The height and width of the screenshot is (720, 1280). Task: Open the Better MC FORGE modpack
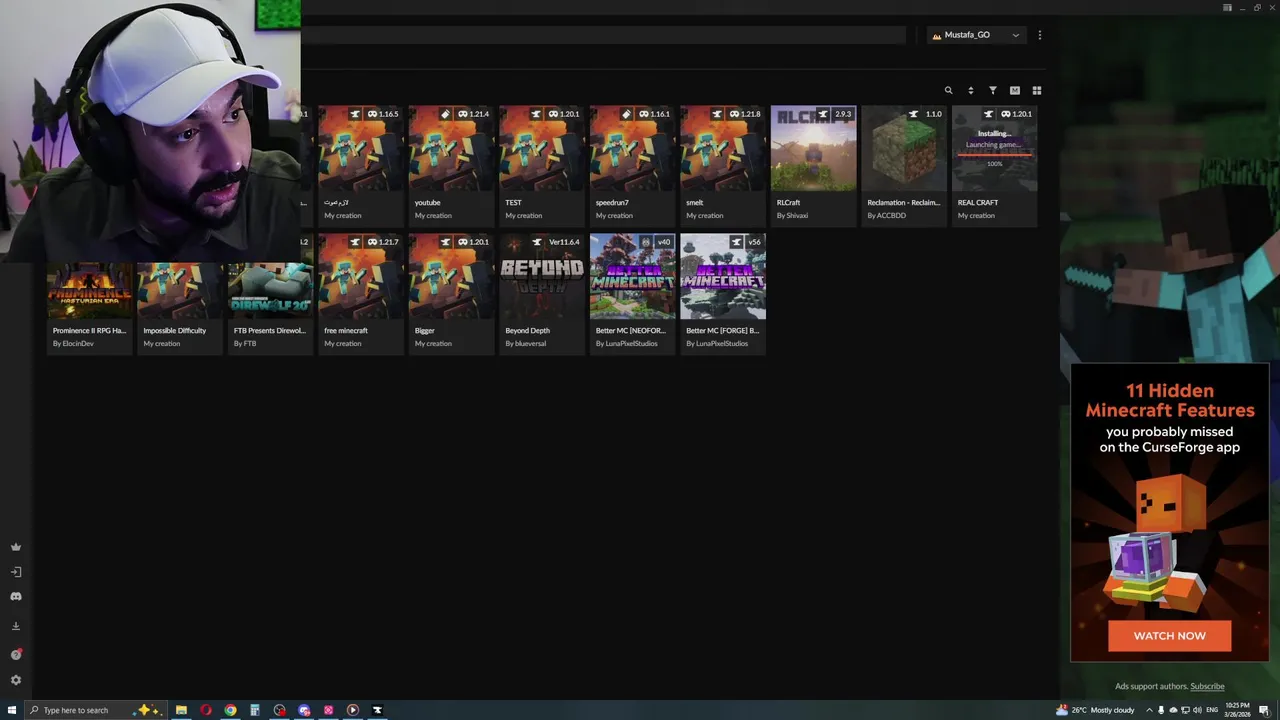click(723, 294)
